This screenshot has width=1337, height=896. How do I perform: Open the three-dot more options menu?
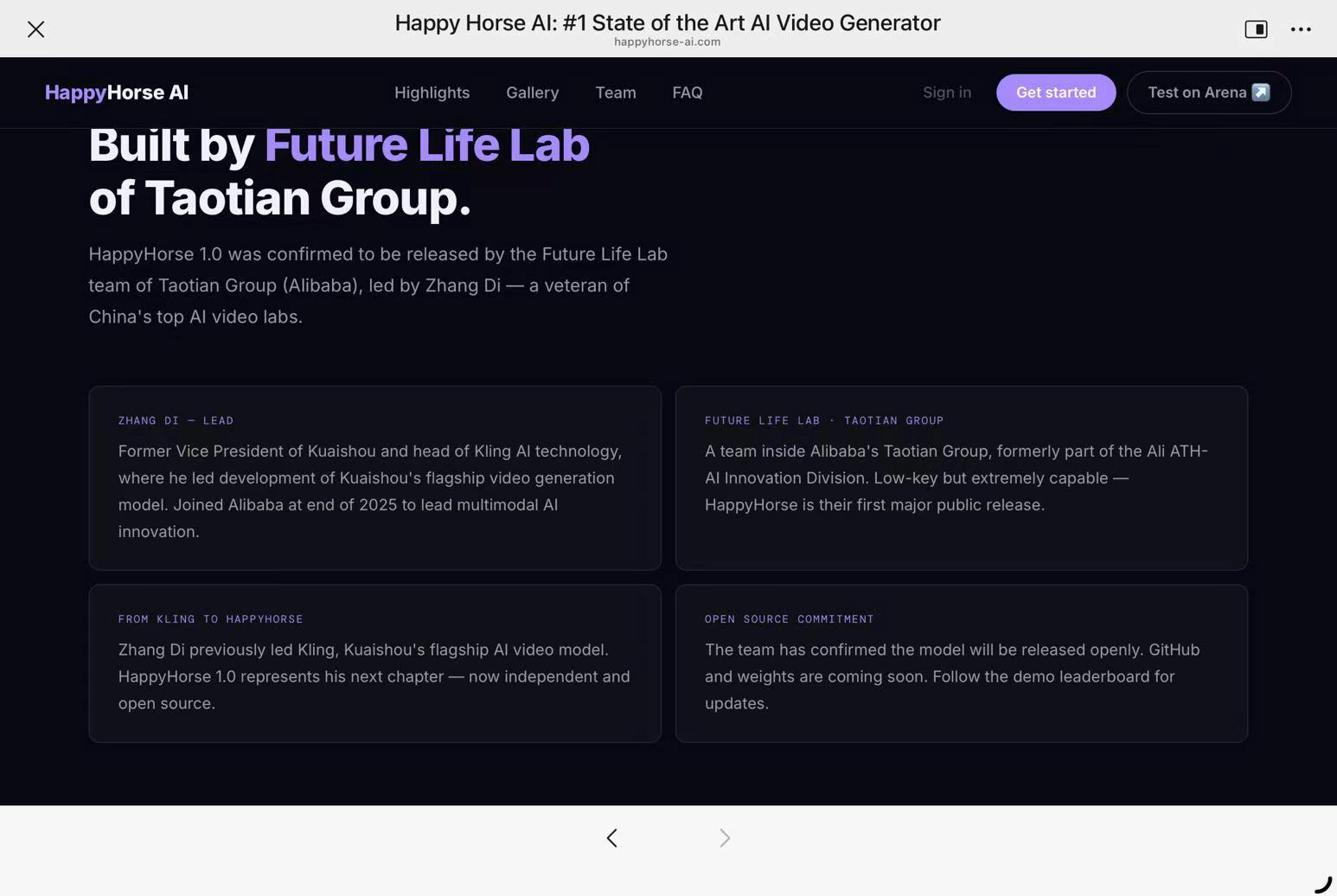point(1301,29)
